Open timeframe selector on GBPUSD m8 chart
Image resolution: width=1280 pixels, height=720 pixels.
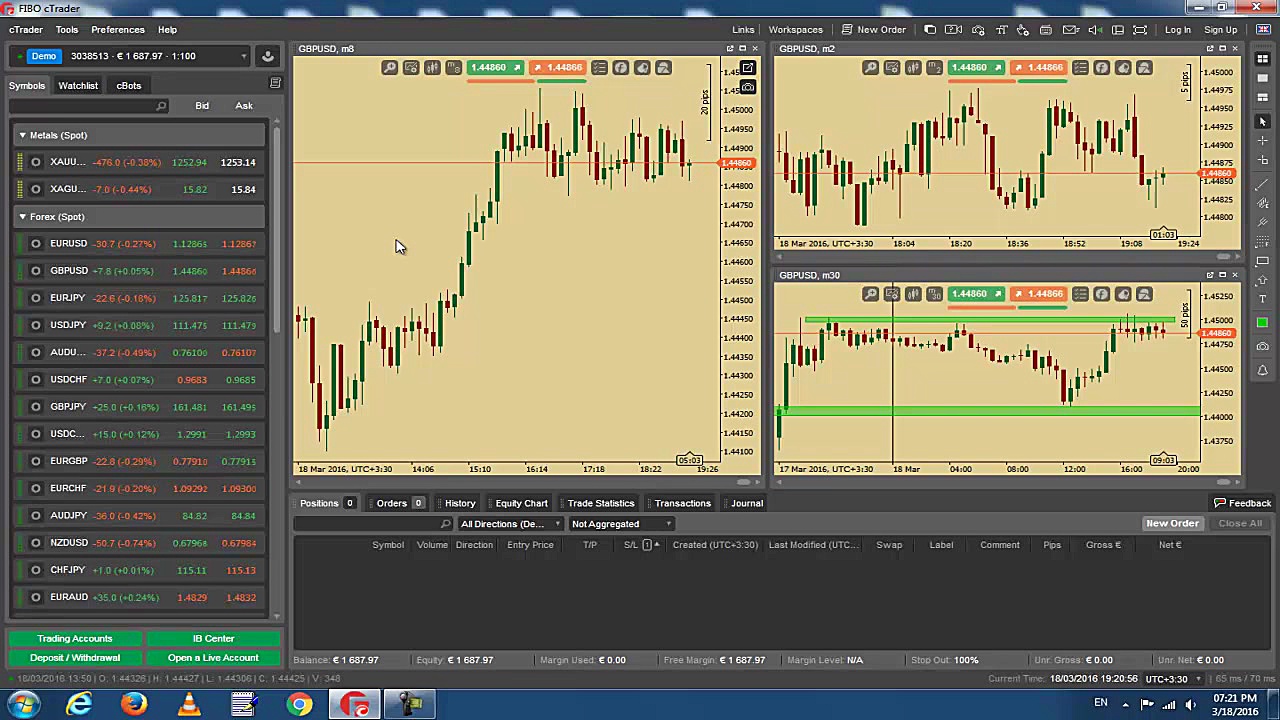click(453, 68)
